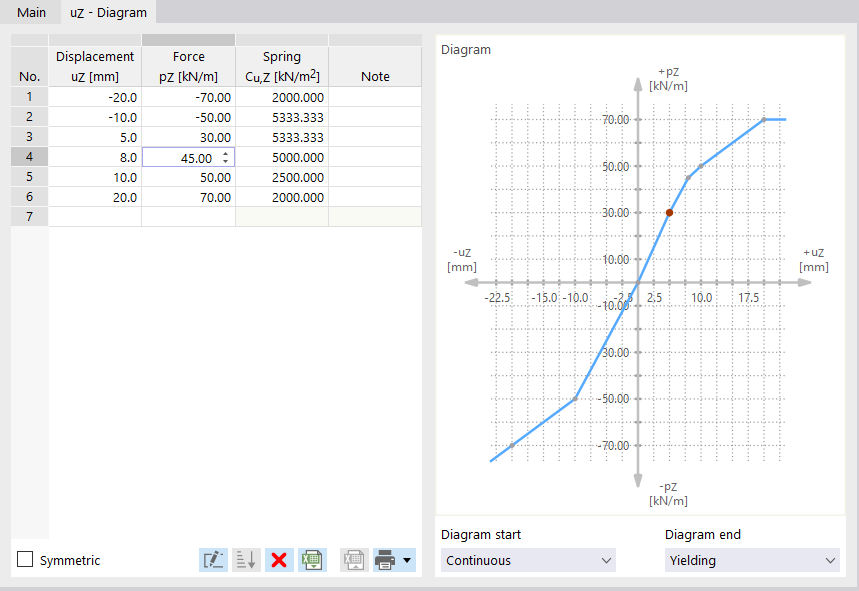Click force cell -50.00
The width and height of the screenshot is (859, 591).
[188, 117]
